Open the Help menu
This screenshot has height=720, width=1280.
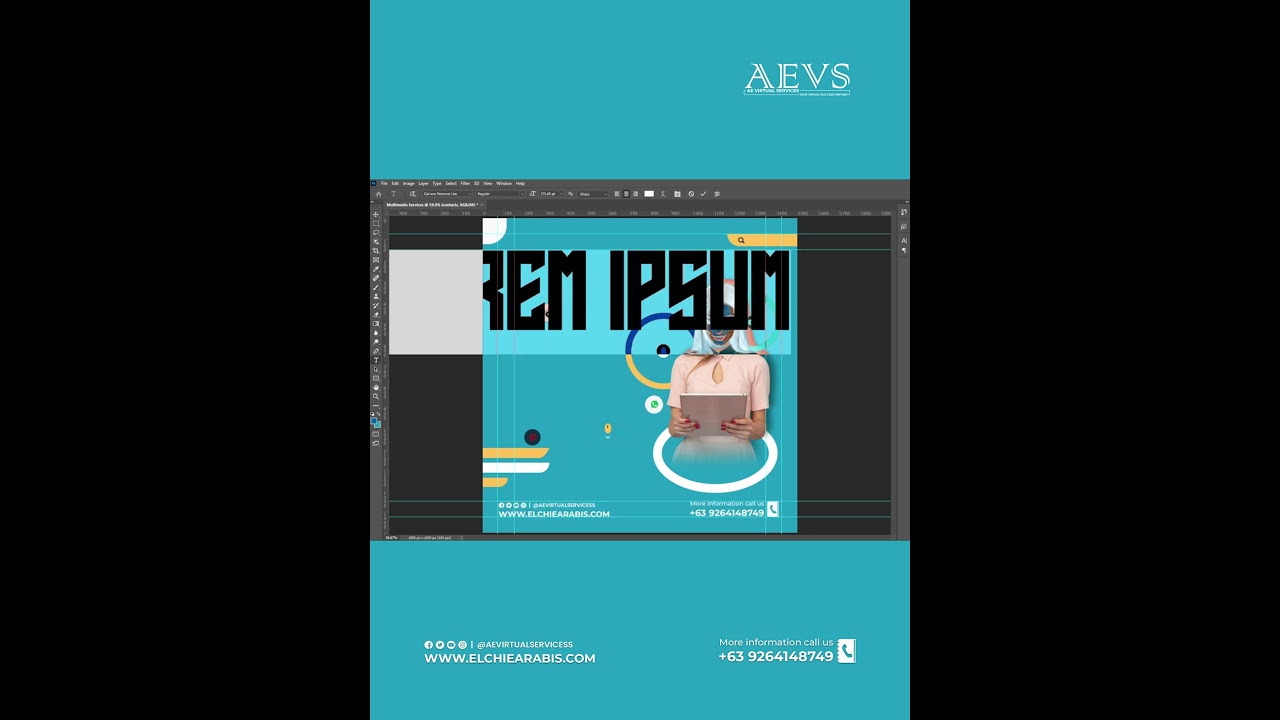click(520, 183)
